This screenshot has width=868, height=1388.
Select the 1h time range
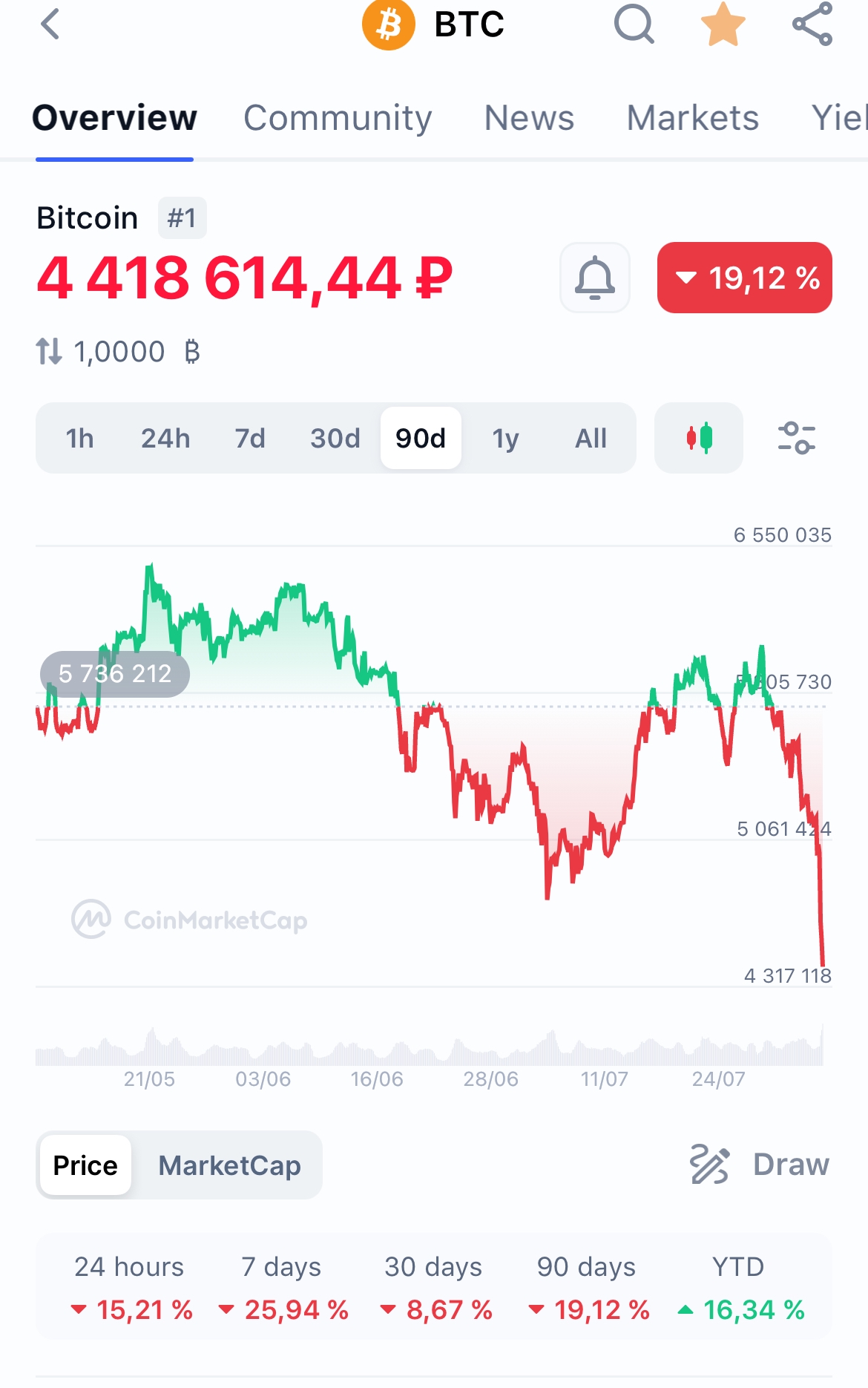79,438
